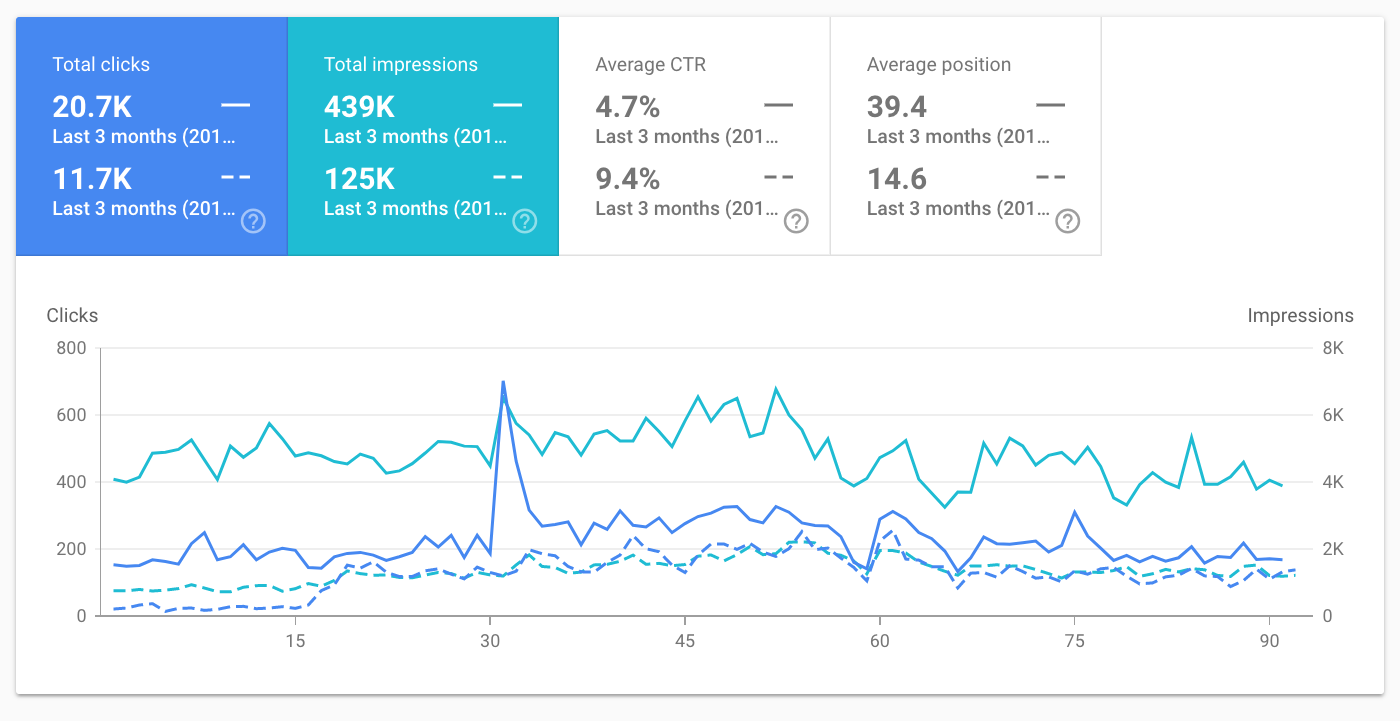Click the clicks spike peak near day 30
1400x721 pixels.
click(x=502, y=382)
